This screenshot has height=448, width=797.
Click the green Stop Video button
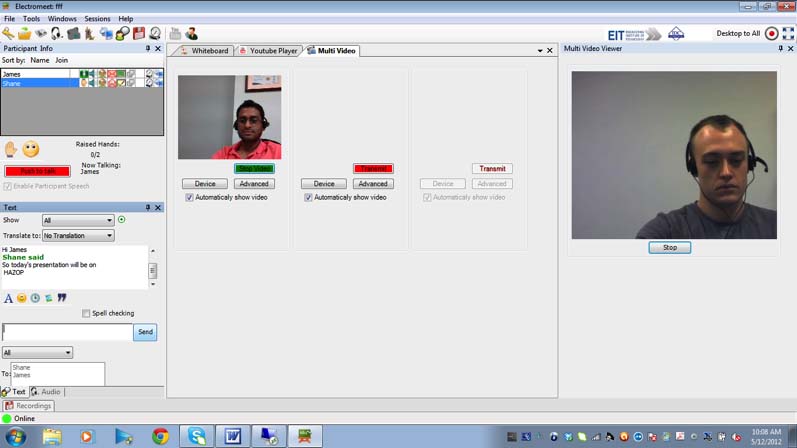coord(254,168)
